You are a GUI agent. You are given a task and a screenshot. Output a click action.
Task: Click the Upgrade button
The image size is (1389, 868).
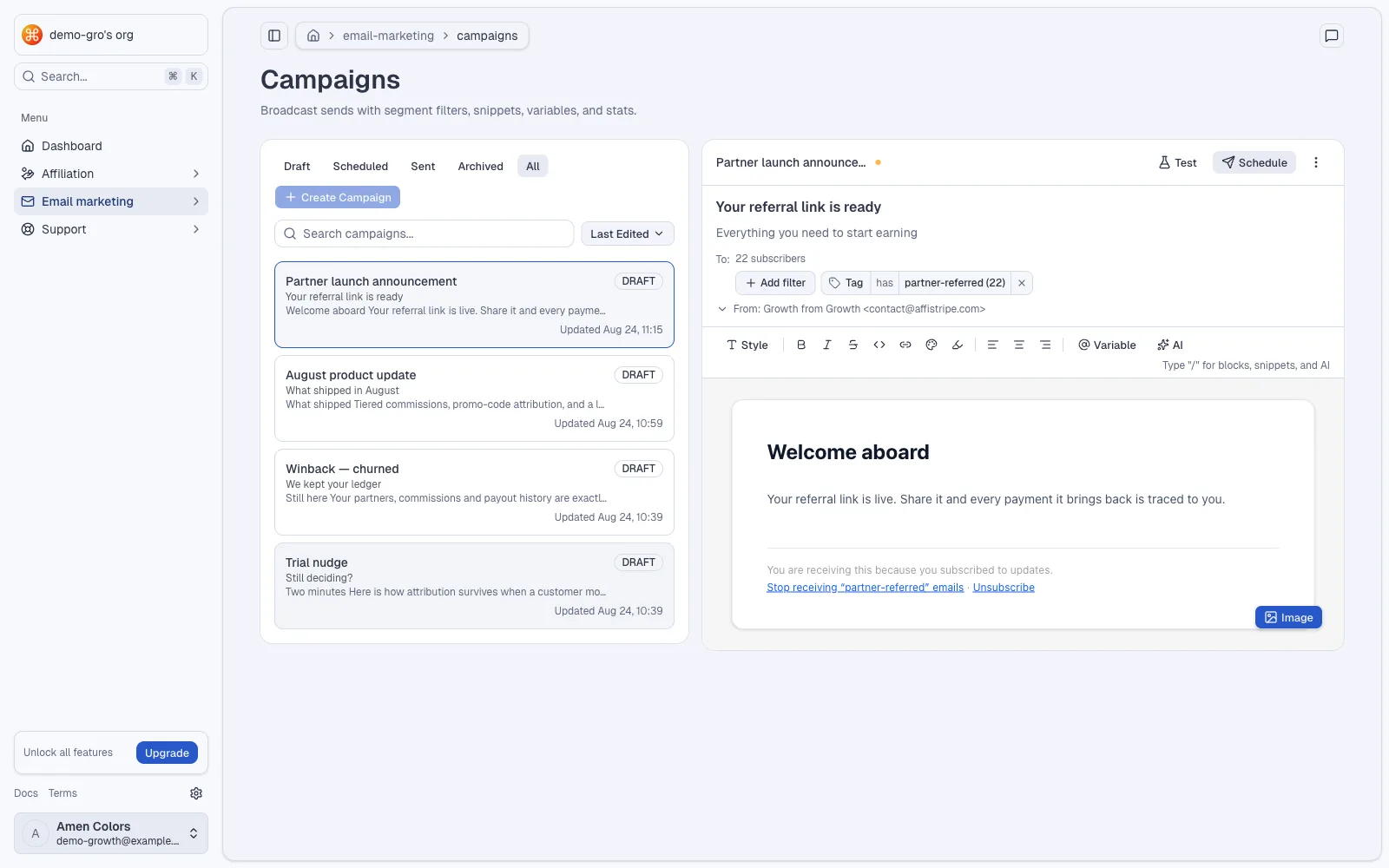tap(167, 753)
